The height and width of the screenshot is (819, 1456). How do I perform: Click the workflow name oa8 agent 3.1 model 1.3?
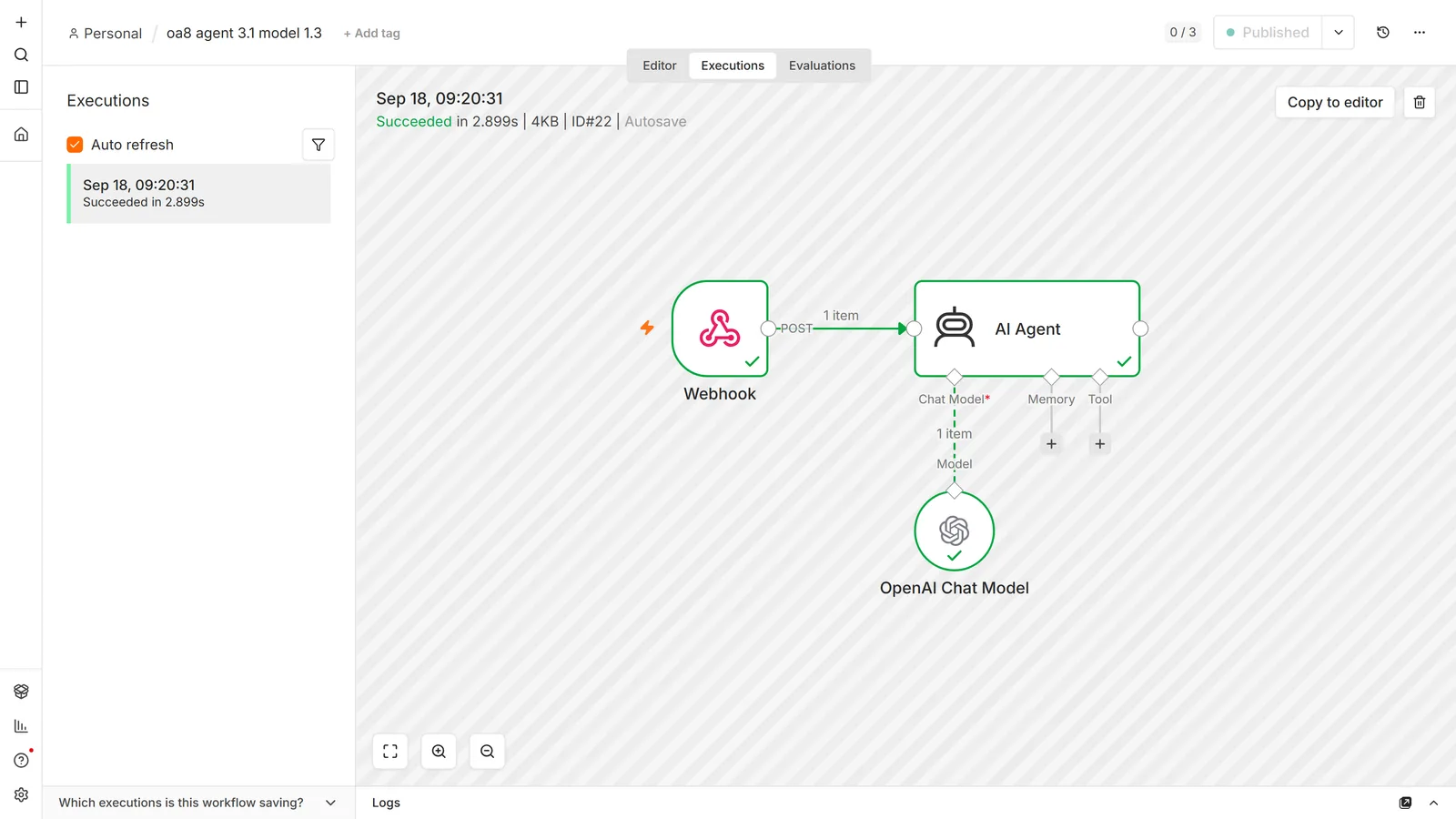(x=244, y=33)
